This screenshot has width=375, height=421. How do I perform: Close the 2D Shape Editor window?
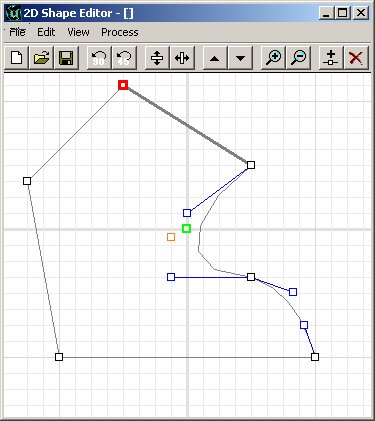(x=360, y=13)
